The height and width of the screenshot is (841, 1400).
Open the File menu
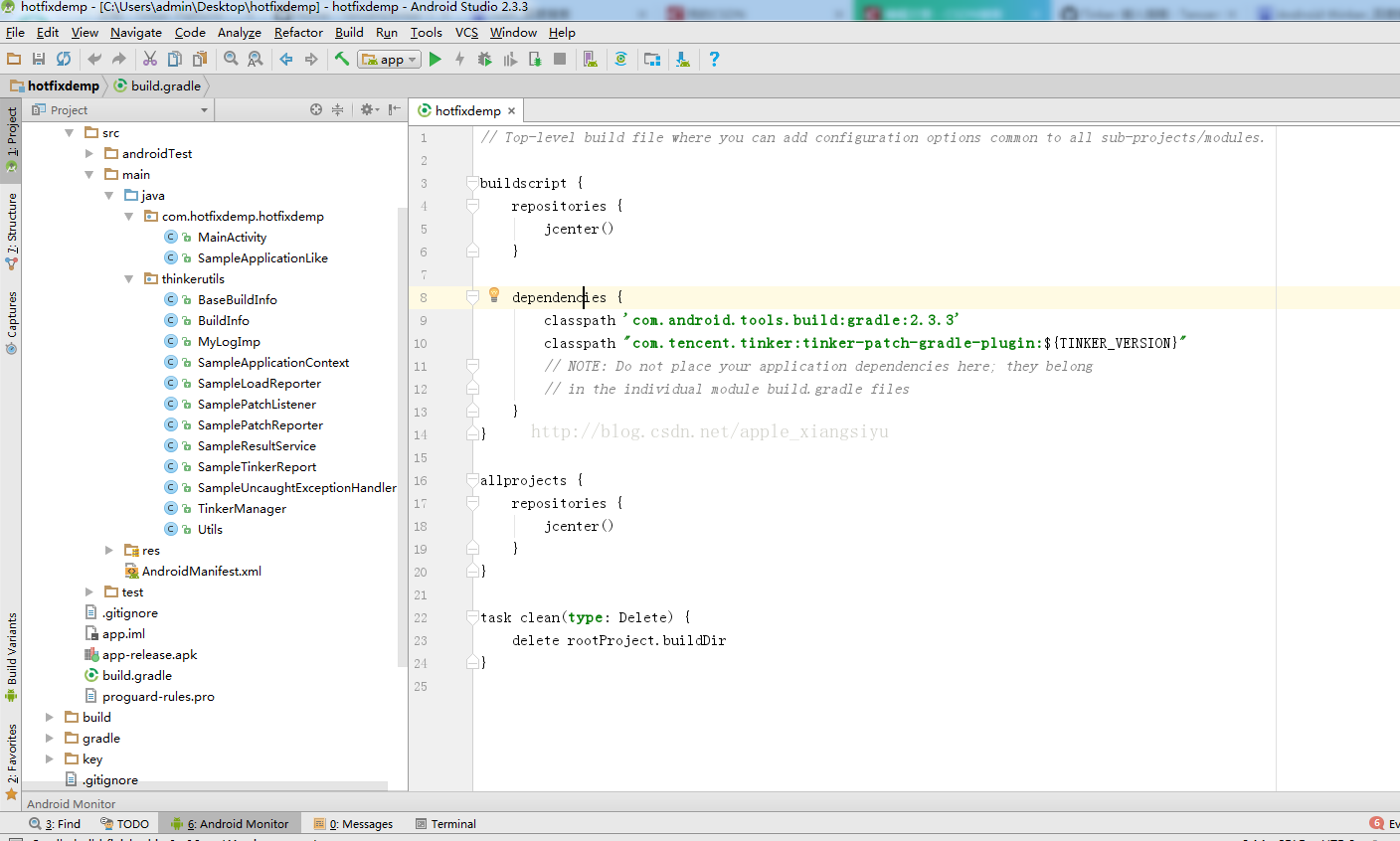click(x=15, y=32)
